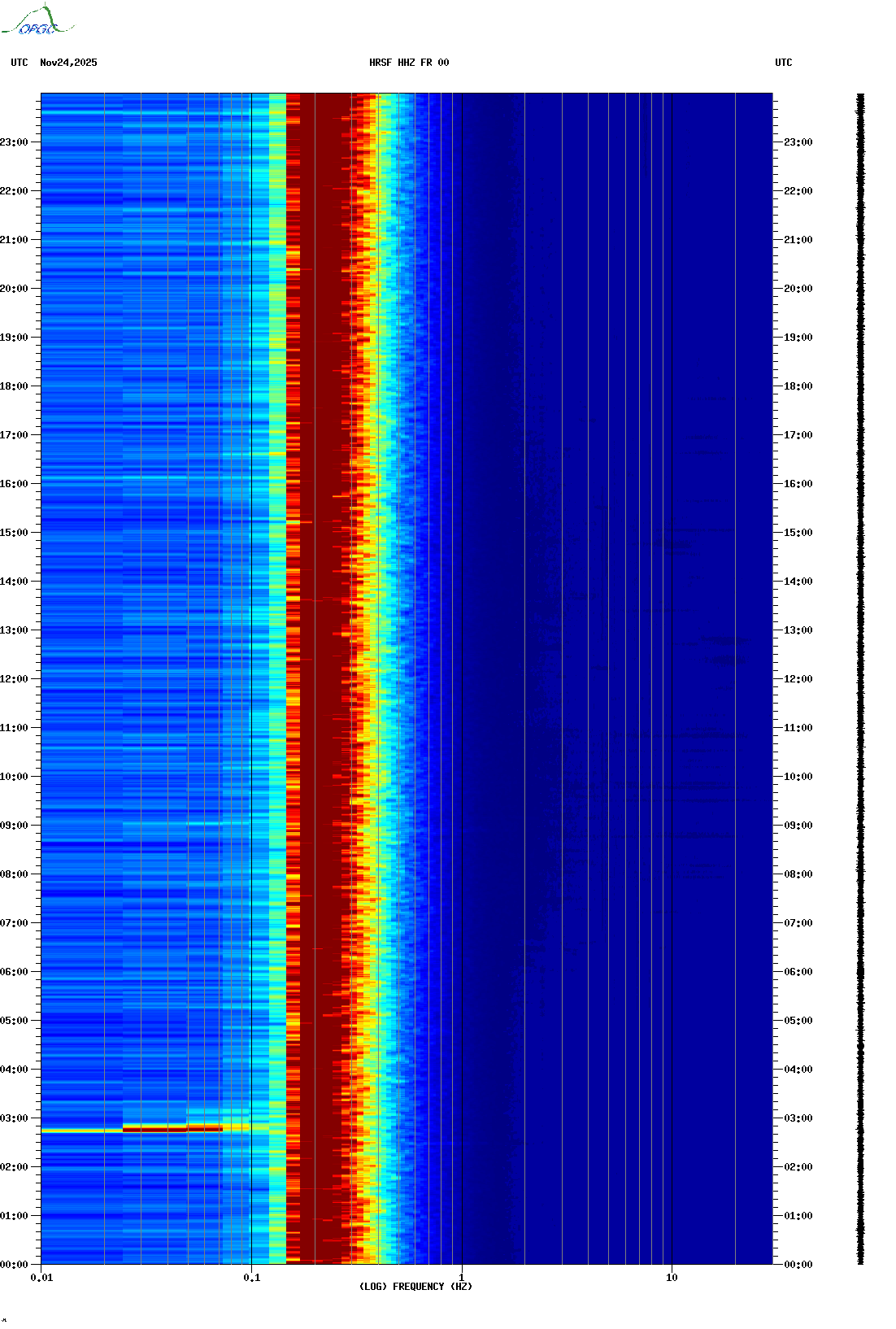Click the right axis '23:00' time label
The height and width of the screenshot is (1329, 896).
click(x=798, y=142)
